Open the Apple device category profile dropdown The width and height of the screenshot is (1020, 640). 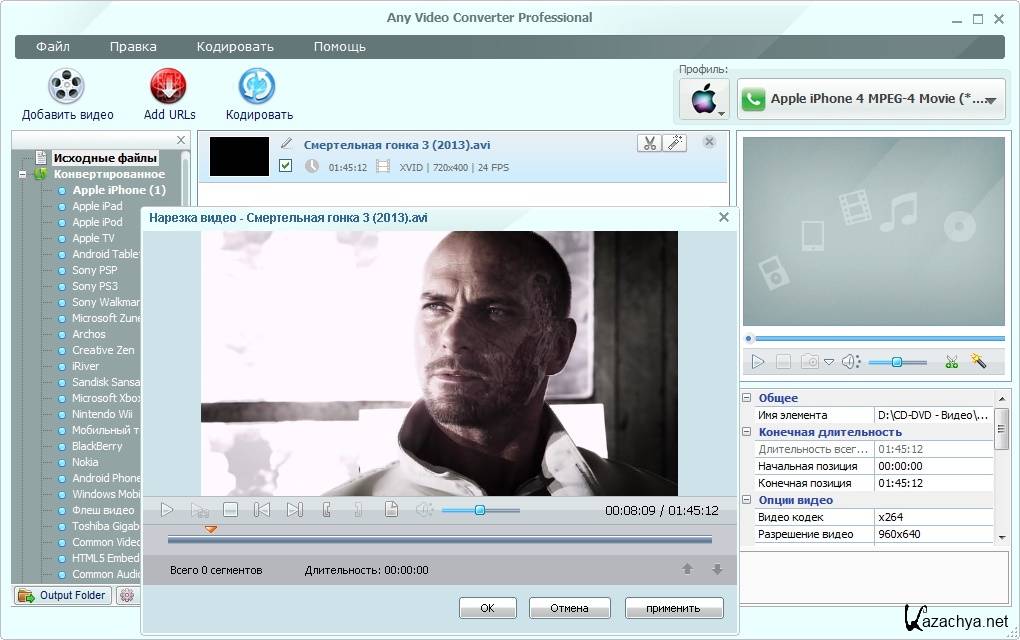pyautogui.click(x=704, y=99)
